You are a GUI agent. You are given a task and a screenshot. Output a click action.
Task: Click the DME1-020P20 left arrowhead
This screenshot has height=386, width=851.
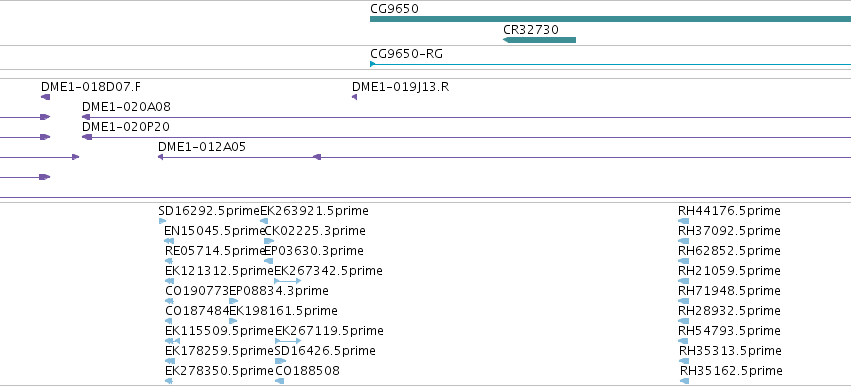tap(87, 137)
